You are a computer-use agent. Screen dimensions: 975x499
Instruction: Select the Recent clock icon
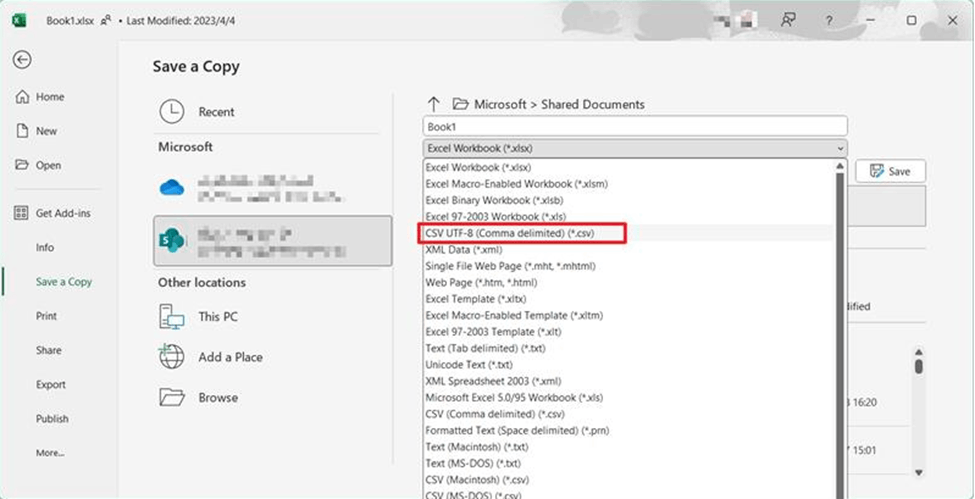tap(172, 112)
